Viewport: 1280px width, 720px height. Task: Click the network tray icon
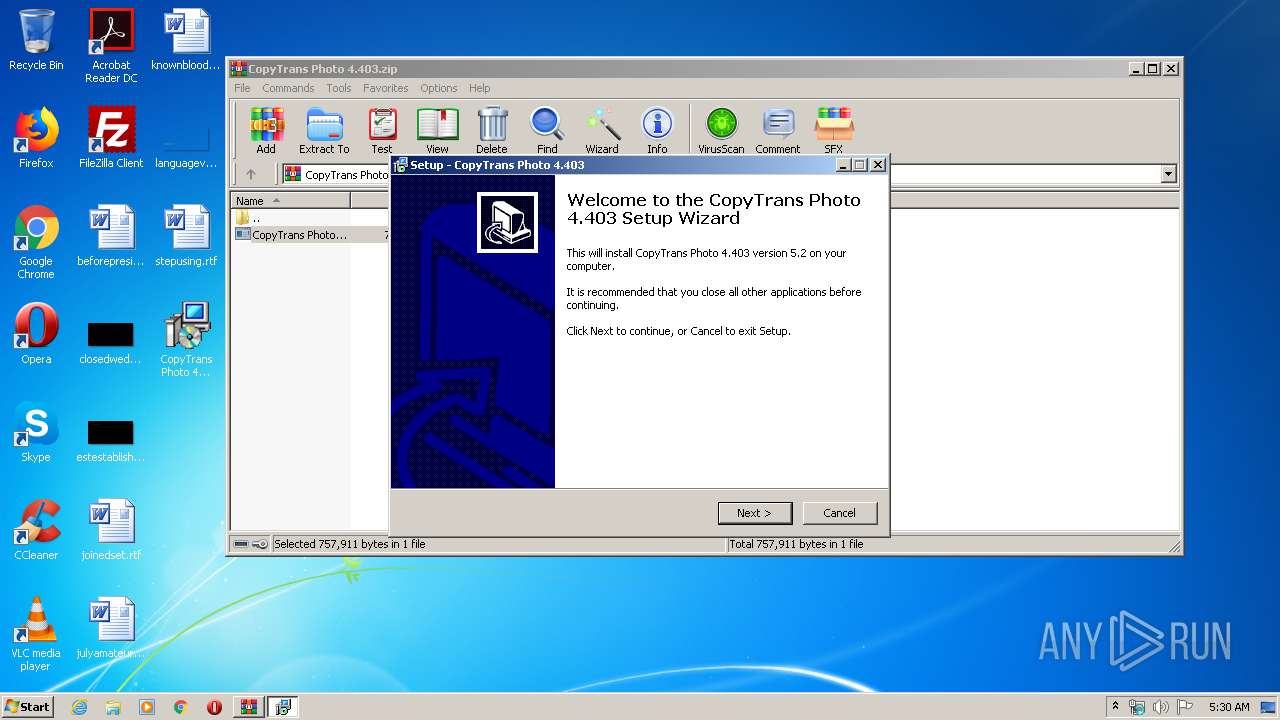tap(1138, 707)
